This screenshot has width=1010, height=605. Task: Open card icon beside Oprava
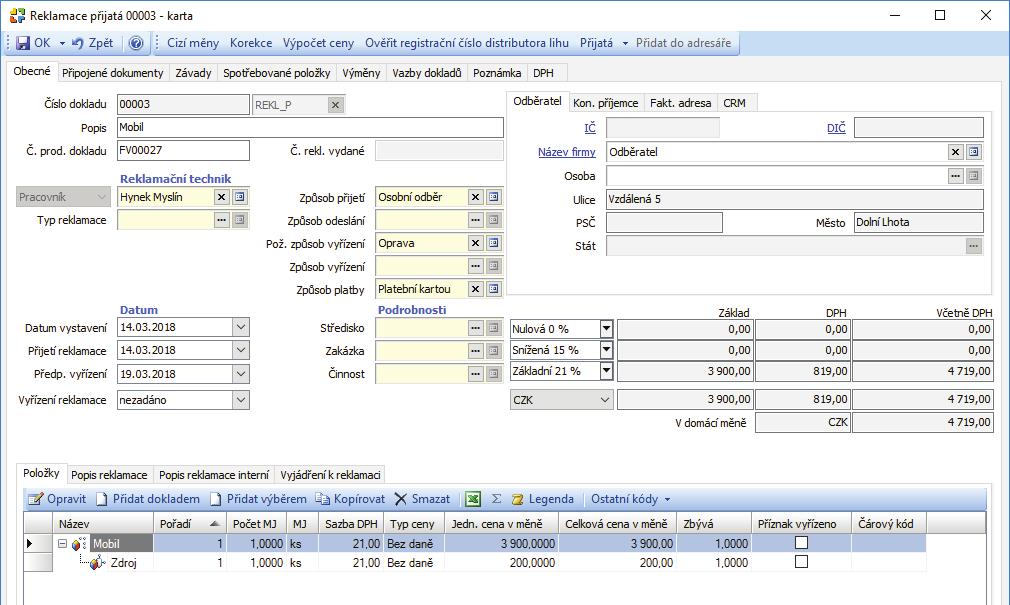pos(493,244)
